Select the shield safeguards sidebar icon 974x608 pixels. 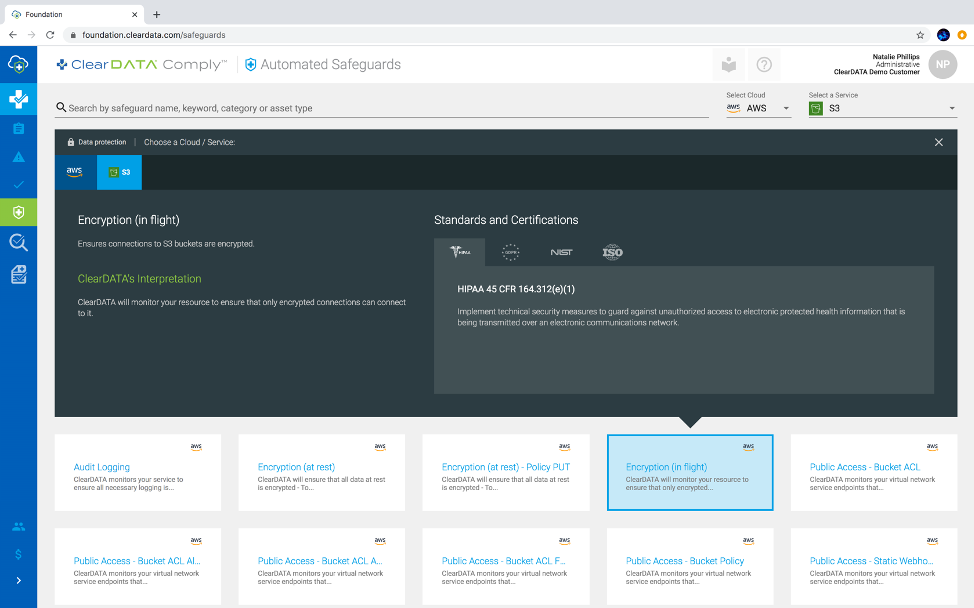(x=19, y=212)
